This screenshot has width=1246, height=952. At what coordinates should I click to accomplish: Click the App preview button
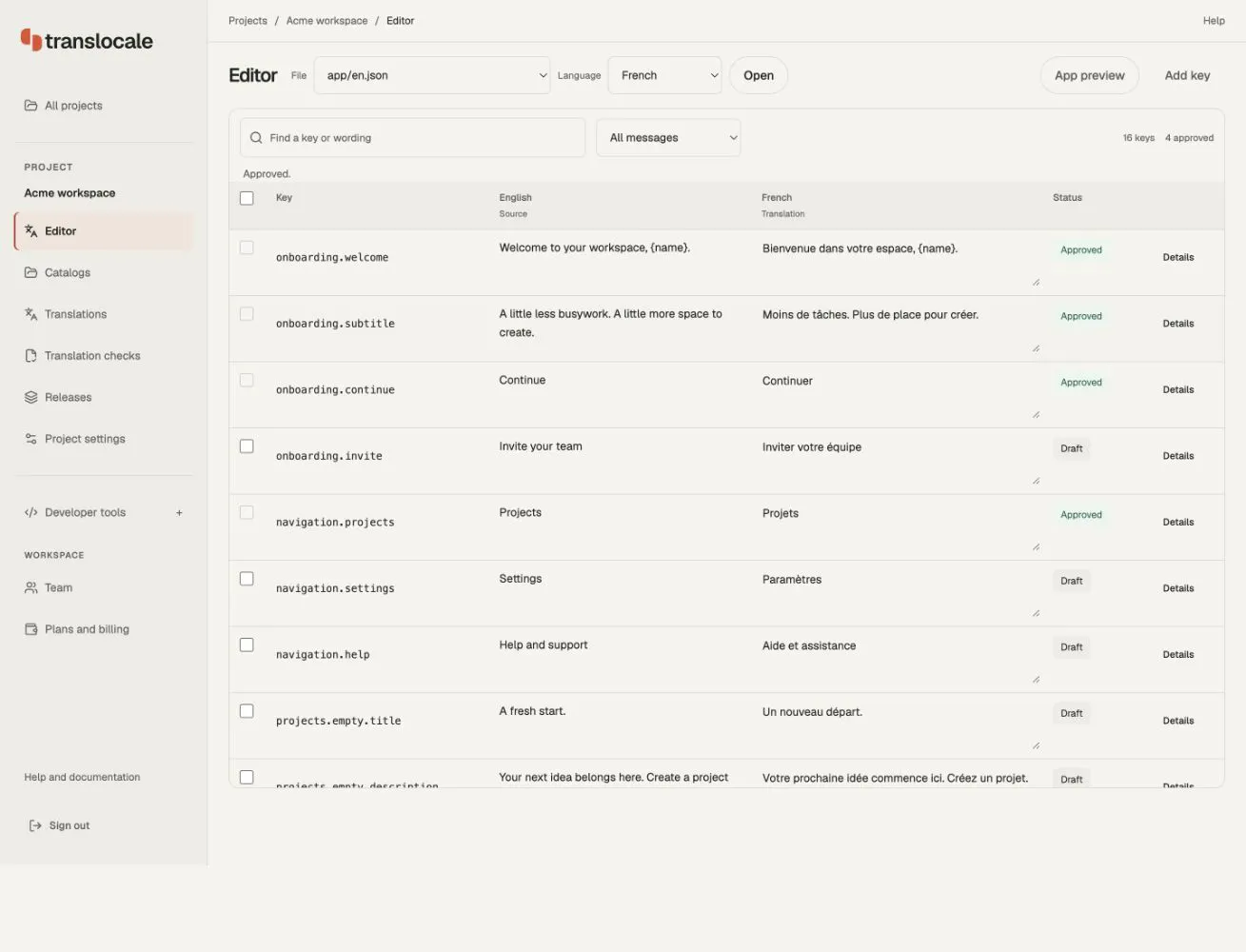pyautogui.click(x=1089, y=75)
